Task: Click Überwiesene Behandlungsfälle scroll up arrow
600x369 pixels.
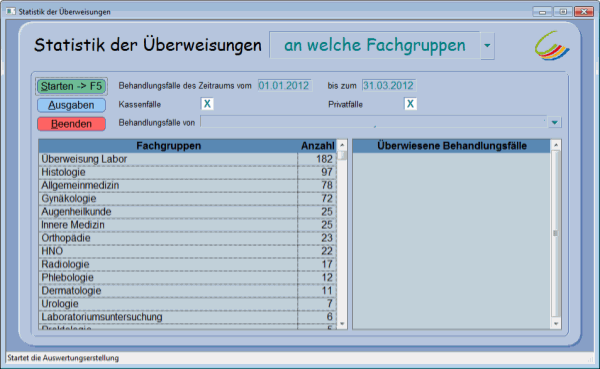Action: click(x=556, y=145)
